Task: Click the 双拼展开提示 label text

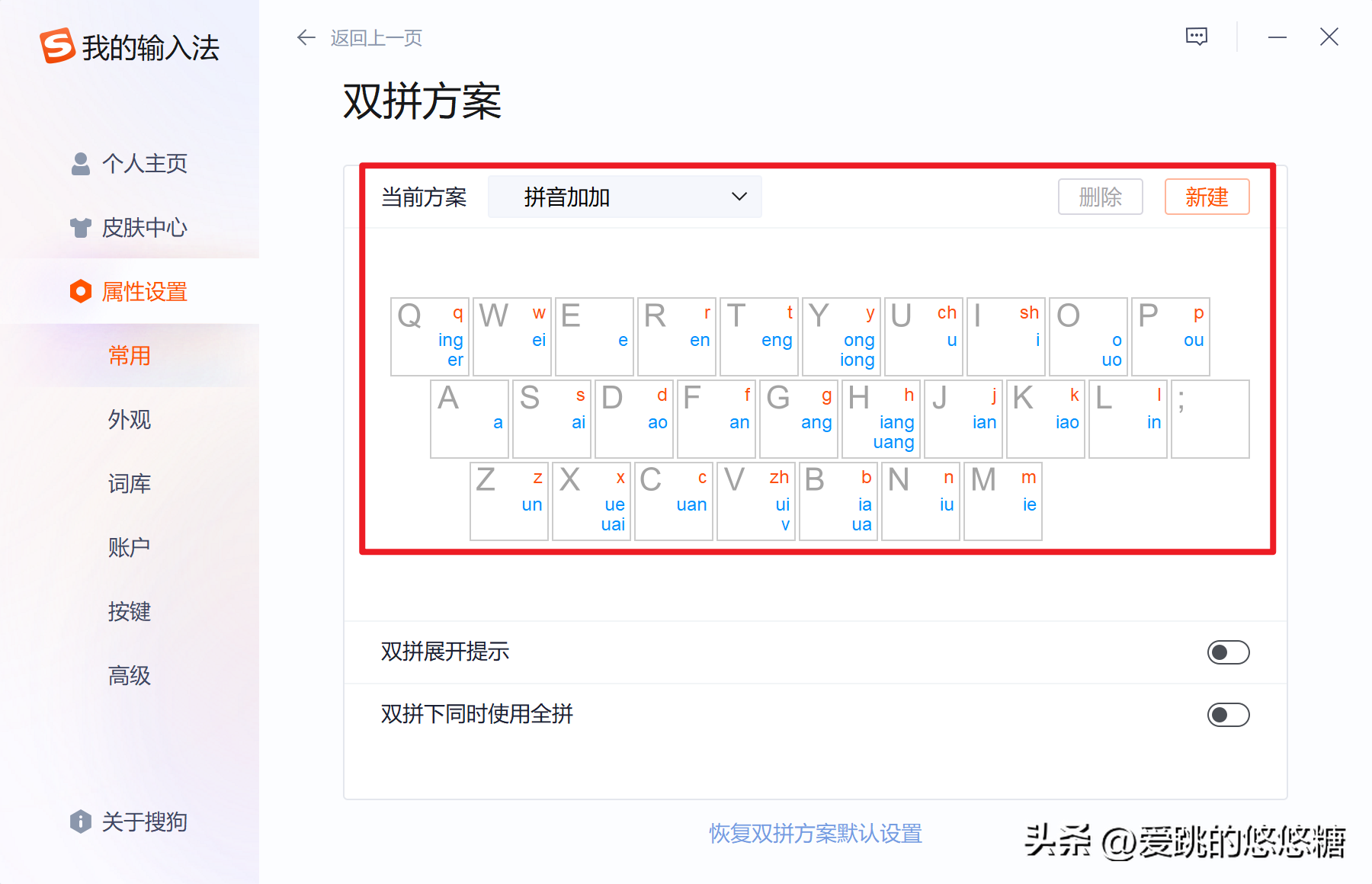Action: pyautogui.click(x=445, y=652)
